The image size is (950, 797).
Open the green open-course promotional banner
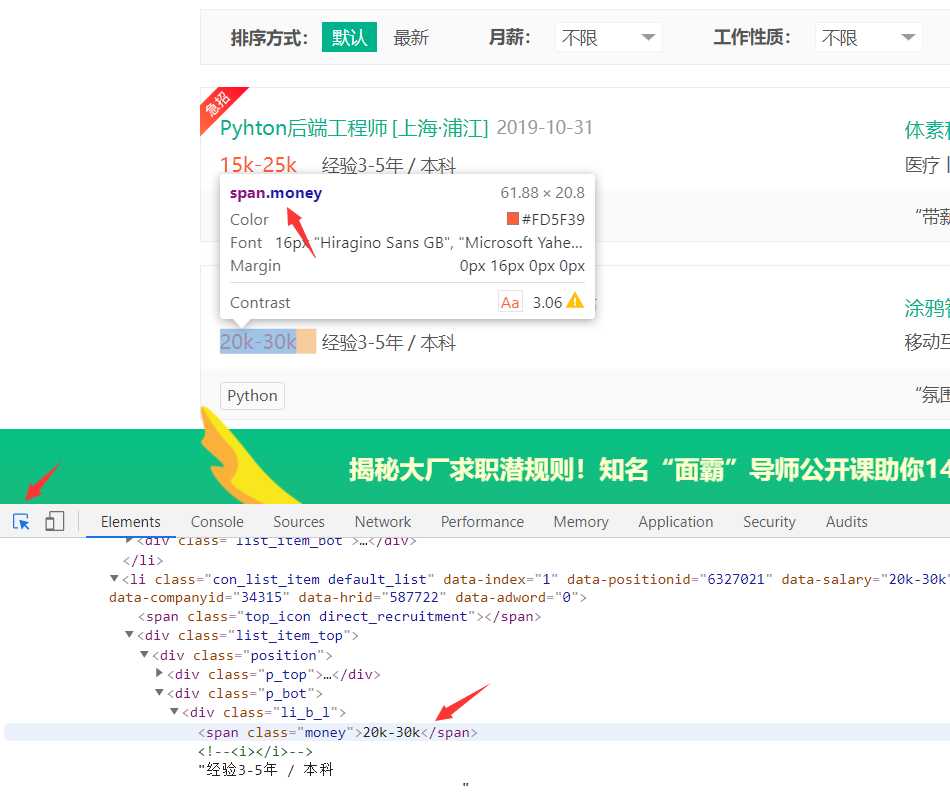(x=475, y=467)
